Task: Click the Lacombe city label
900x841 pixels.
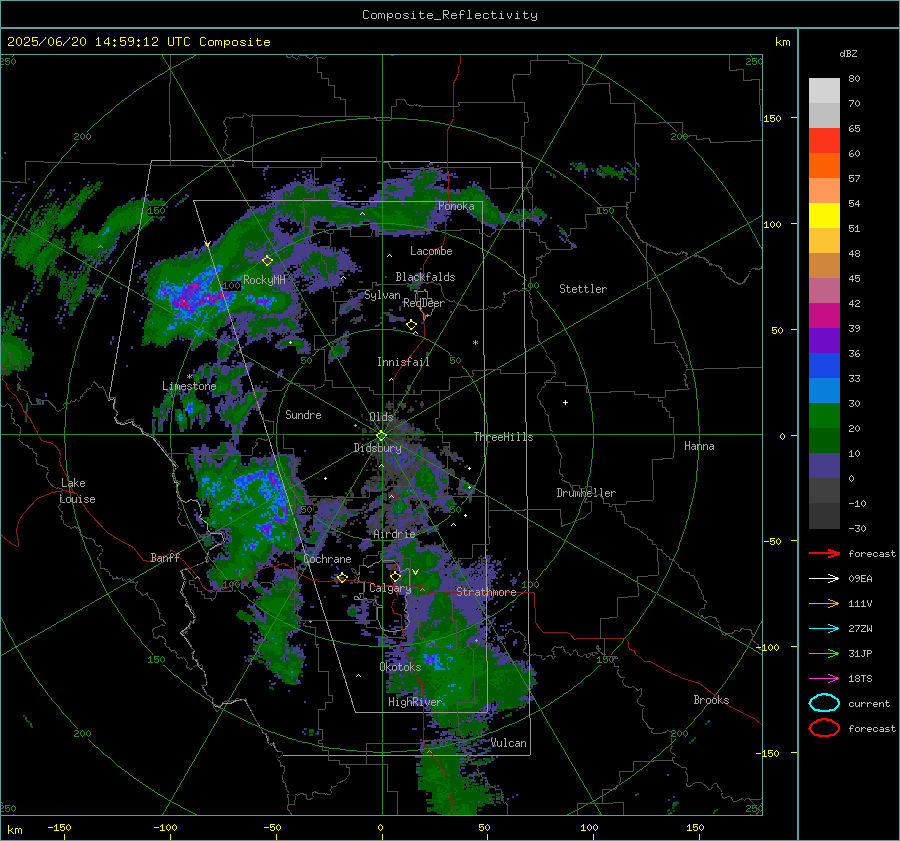Action: point(431,251)
